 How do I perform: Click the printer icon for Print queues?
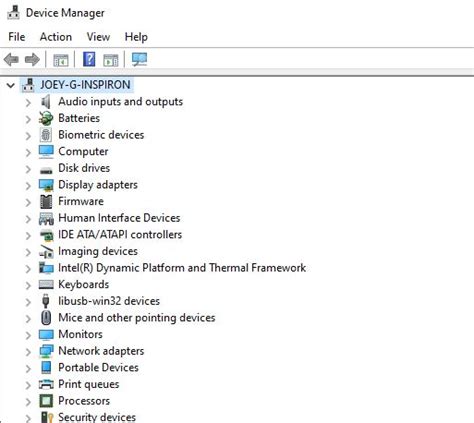tap(46, 384)
